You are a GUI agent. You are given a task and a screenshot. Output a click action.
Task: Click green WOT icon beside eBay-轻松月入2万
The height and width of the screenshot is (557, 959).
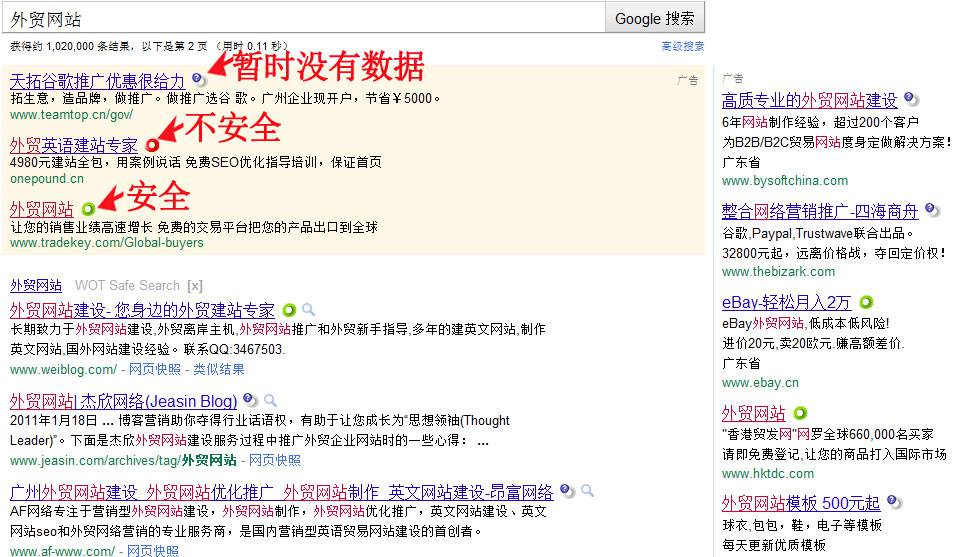pyautogui.click(x=866, y=302)
